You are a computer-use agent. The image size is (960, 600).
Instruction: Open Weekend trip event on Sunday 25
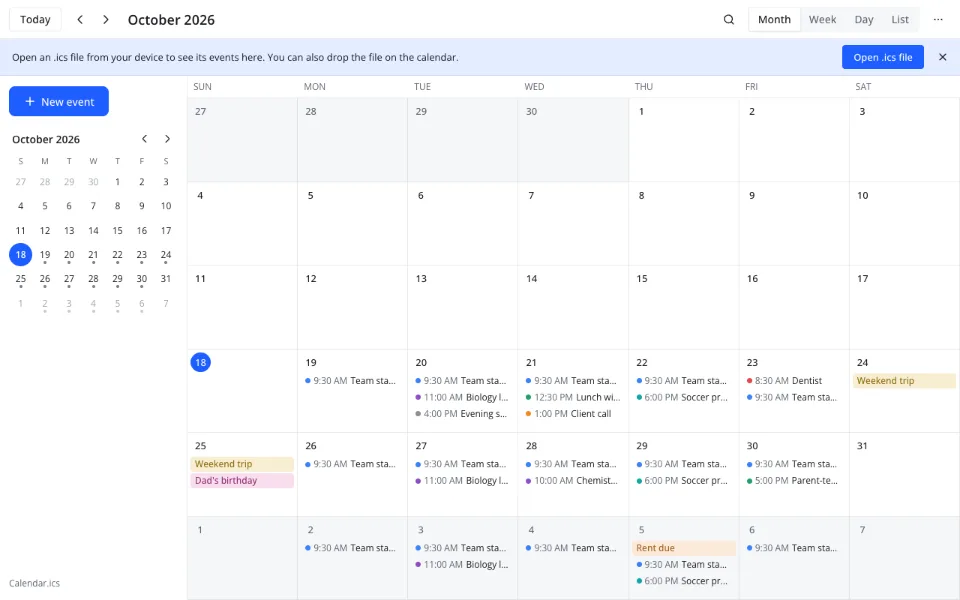[242, 464]
